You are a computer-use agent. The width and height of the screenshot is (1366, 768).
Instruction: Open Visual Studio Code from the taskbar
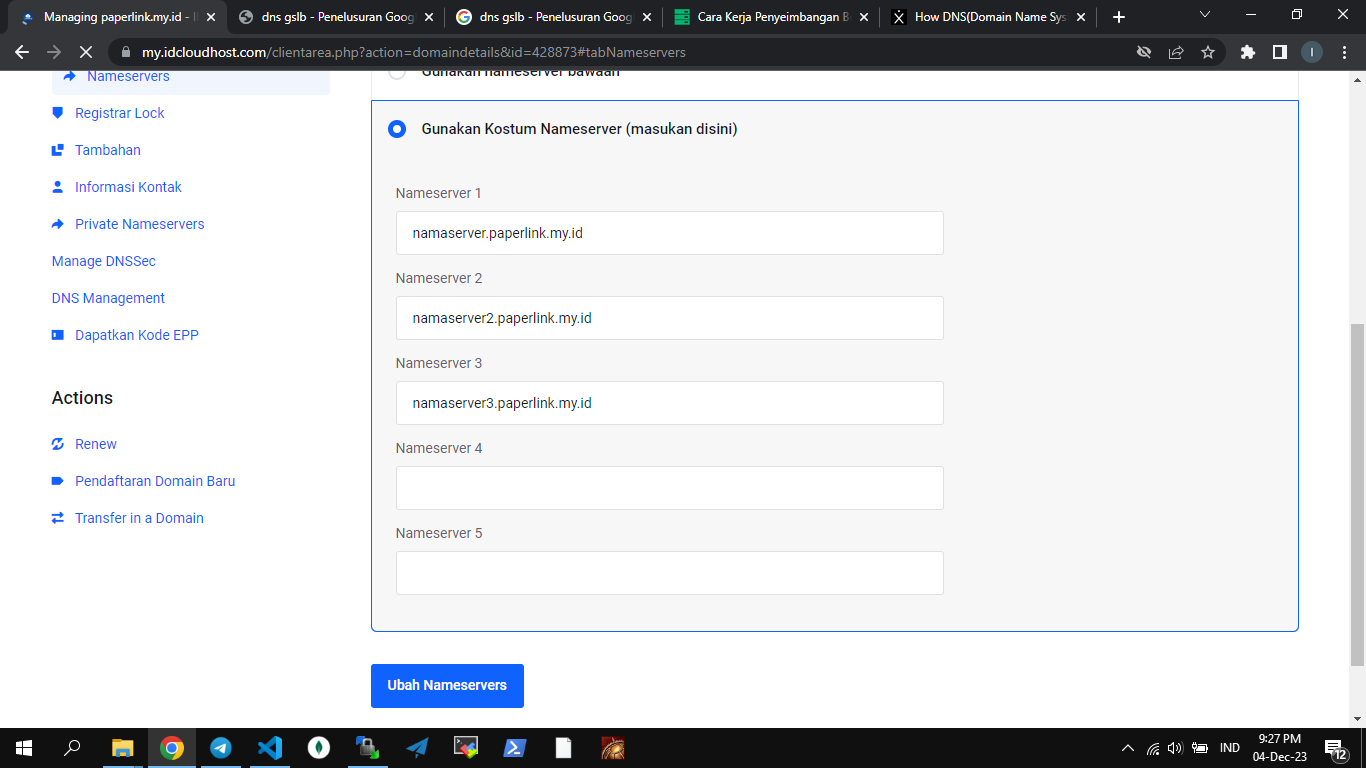(269, 747)
